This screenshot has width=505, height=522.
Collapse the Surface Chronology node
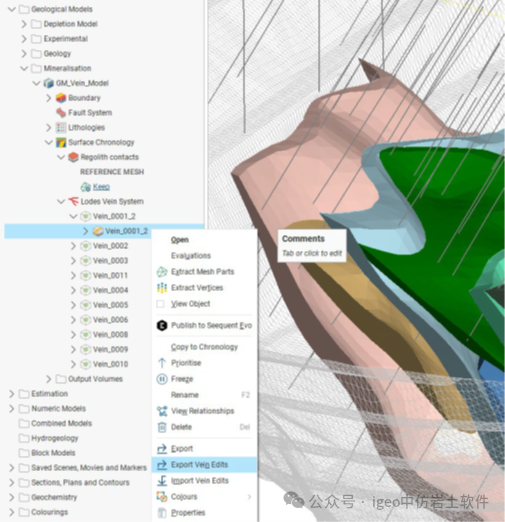(x=49, y=142)
